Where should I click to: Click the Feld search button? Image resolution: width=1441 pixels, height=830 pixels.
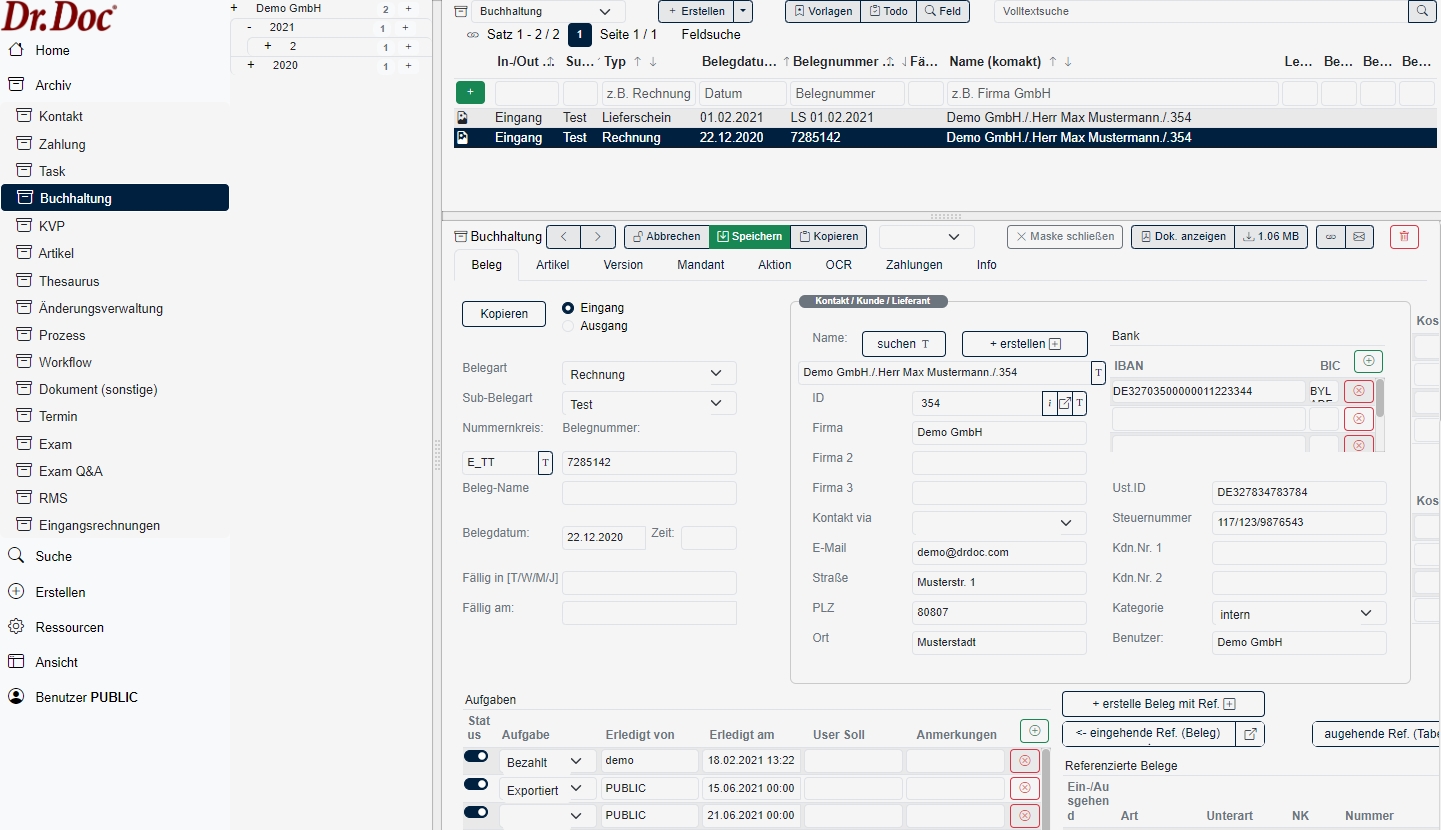coord(942,12)
